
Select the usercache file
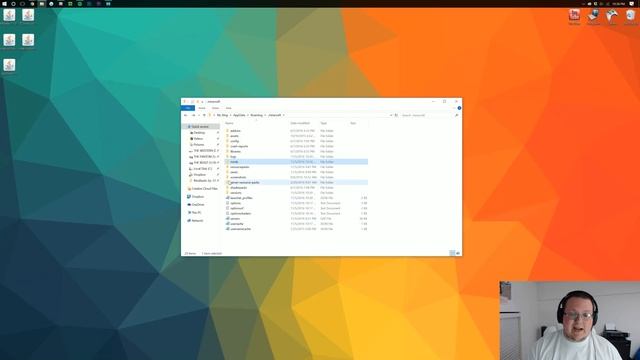297,224
